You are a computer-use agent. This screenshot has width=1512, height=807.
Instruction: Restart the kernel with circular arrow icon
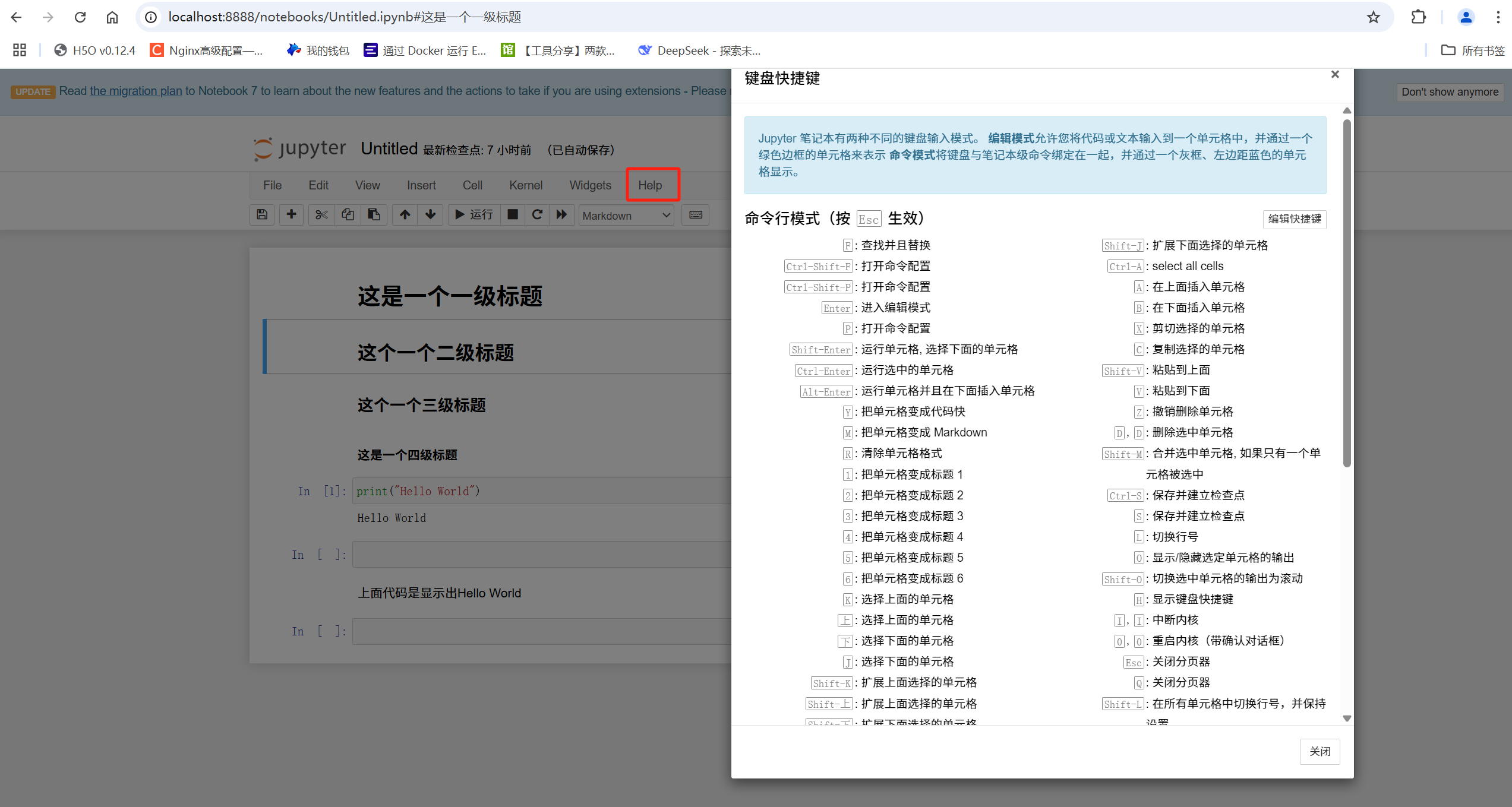click(537, 215)
